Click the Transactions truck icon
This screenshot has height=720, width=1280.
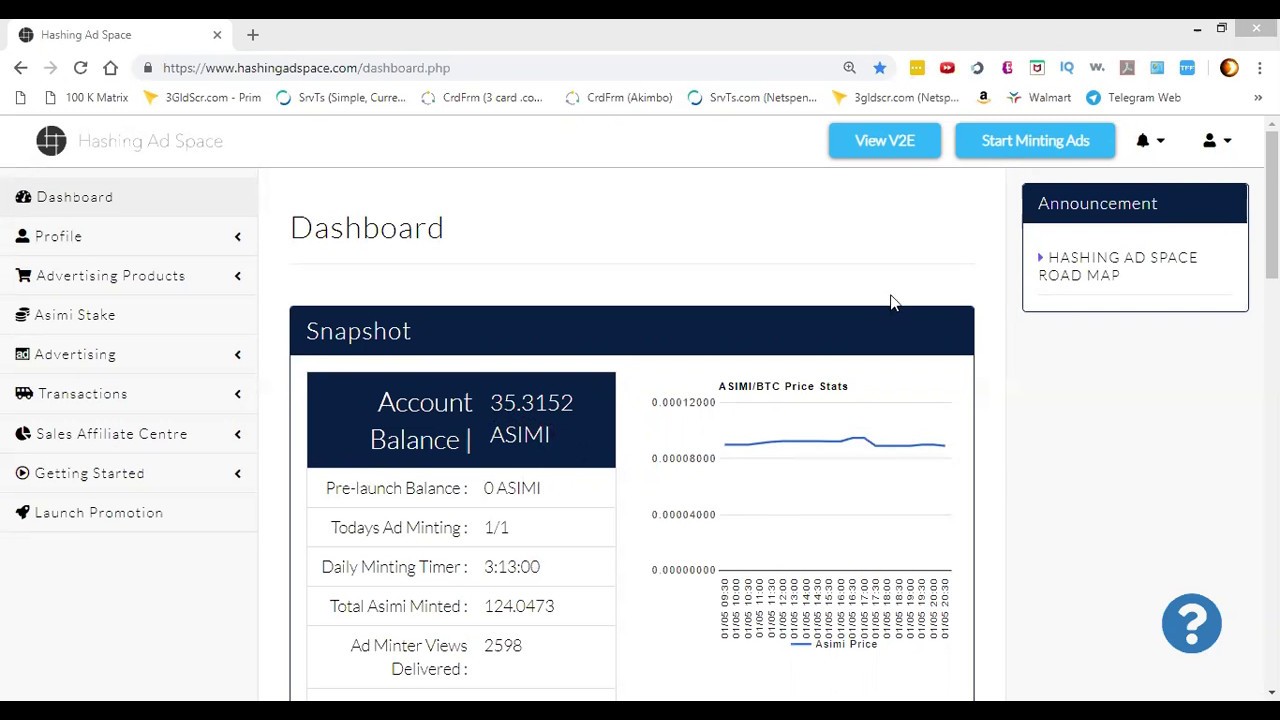pos(25,394)
